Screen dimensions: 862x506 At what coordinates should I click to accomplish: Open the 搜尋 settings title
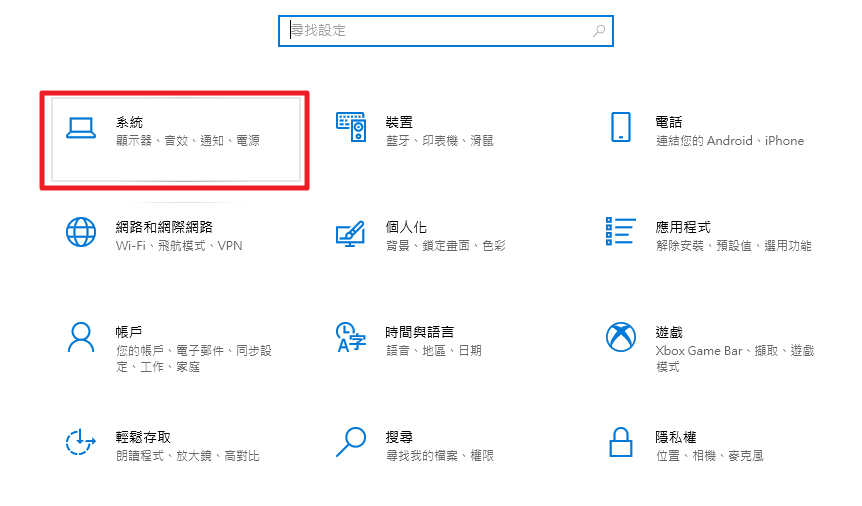[399, 437]
